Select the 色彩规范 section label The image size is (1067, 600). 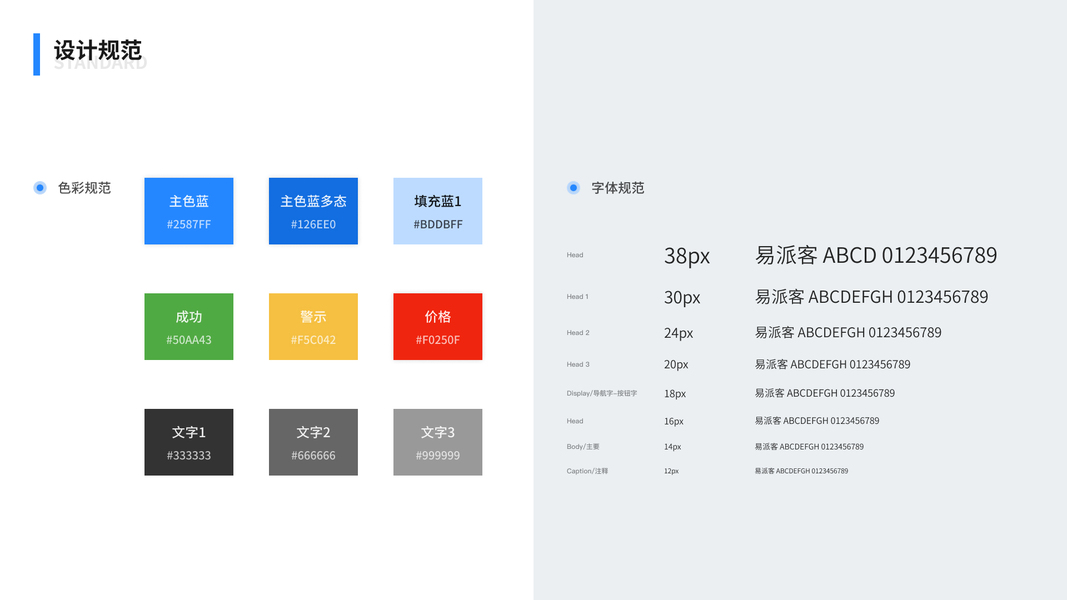point(84,188)
